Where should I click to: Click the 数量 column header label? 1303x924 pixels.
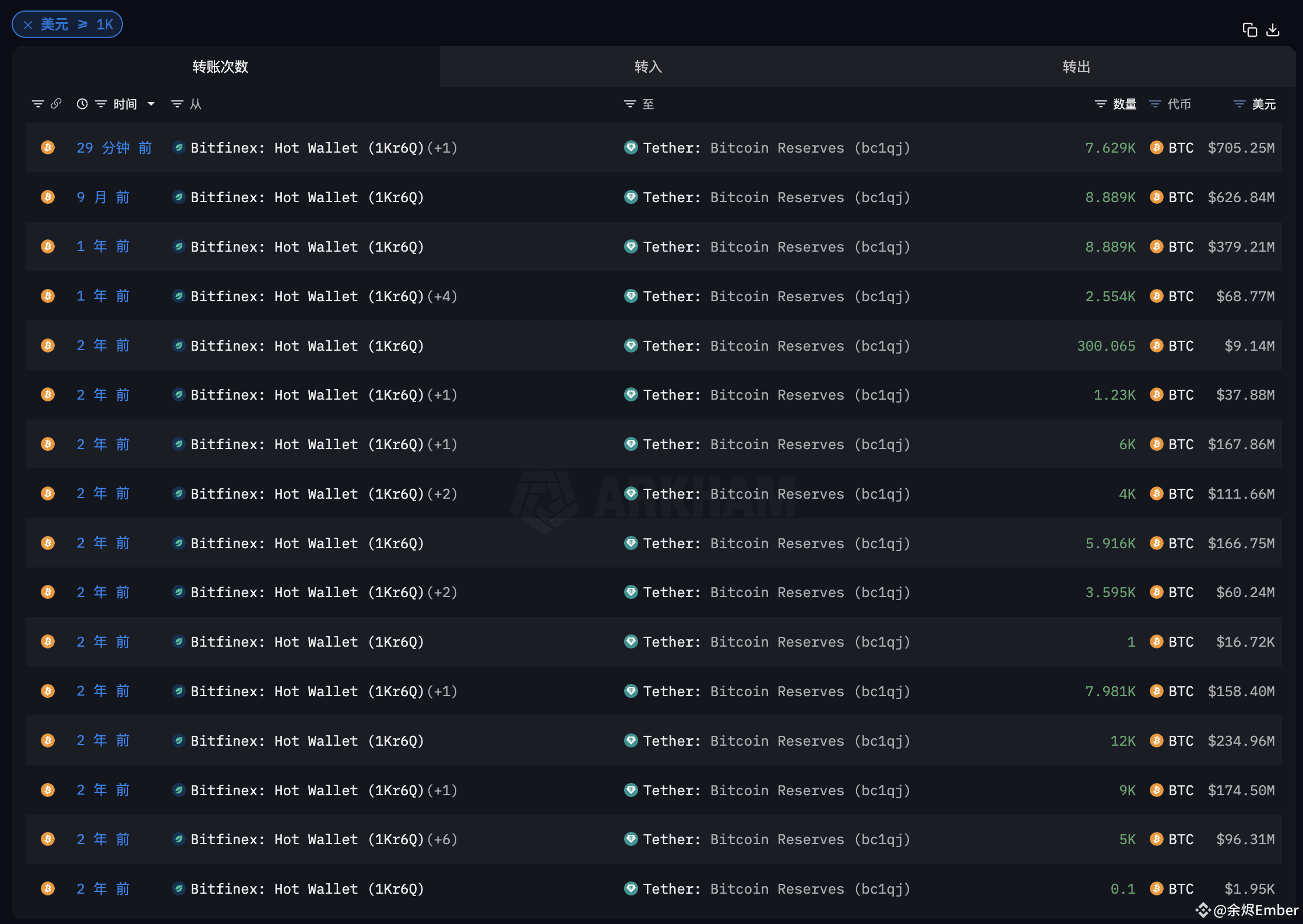(x=1125, y=104)
